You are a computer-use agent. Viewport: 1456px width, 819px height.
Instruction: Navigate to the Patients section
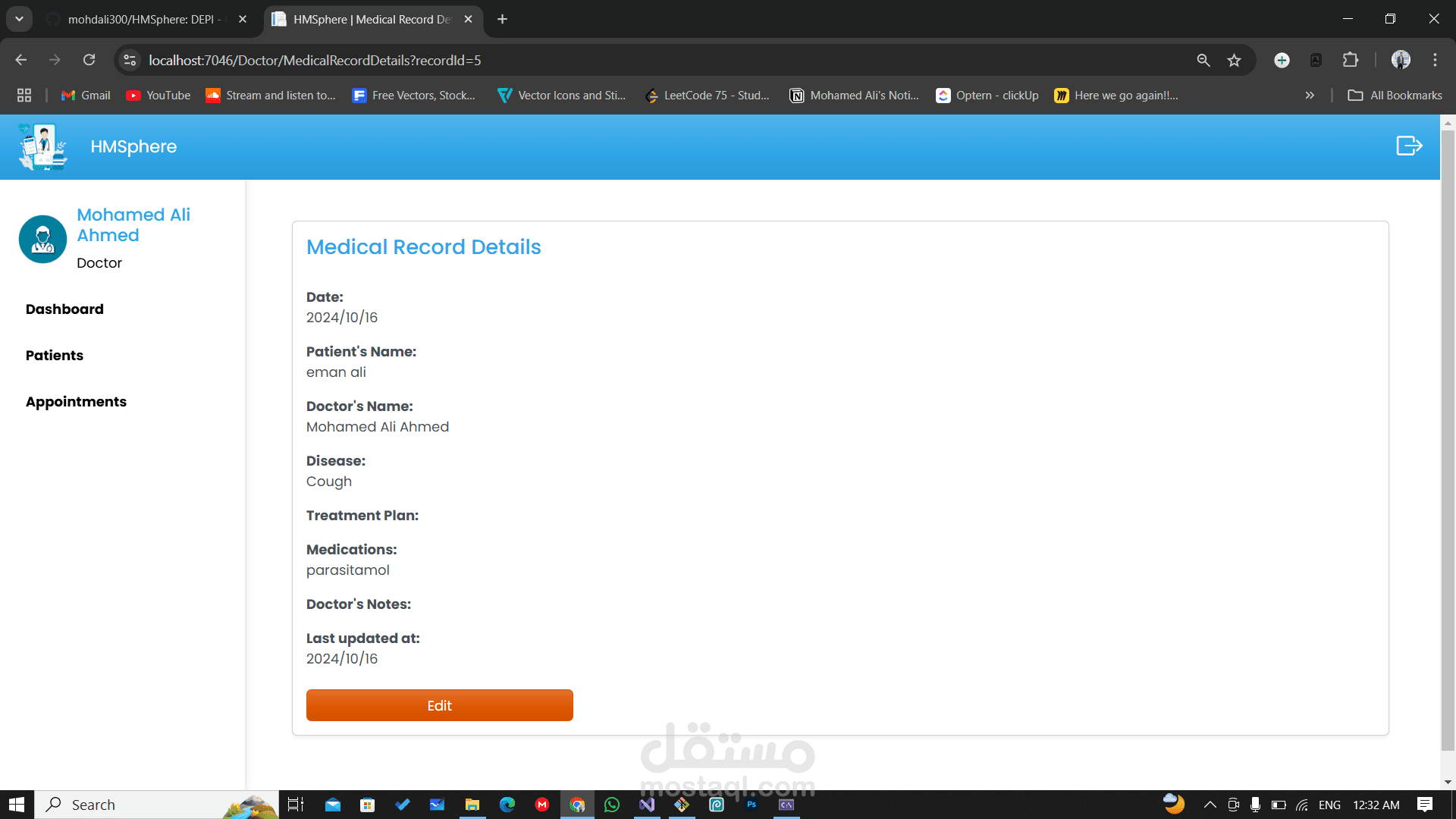[x=54, y=355]
